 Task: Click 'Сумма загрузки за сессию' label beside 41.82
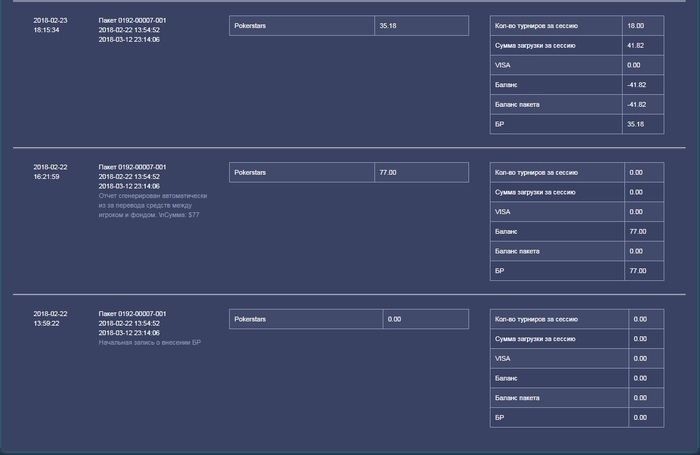point(535,46)
